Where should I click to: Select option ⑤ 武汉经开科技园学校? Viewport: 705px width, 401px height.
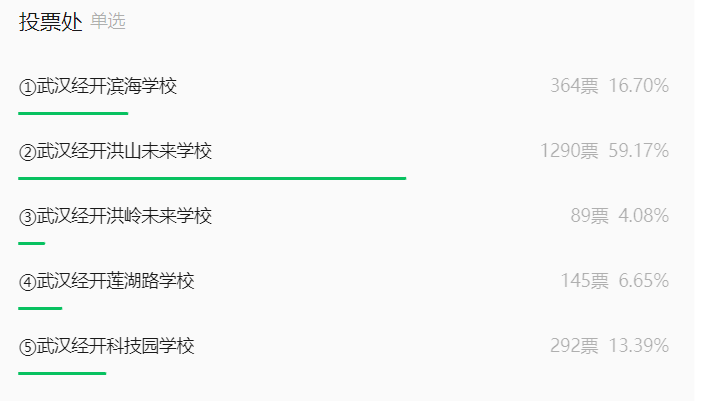coord(106,346)
